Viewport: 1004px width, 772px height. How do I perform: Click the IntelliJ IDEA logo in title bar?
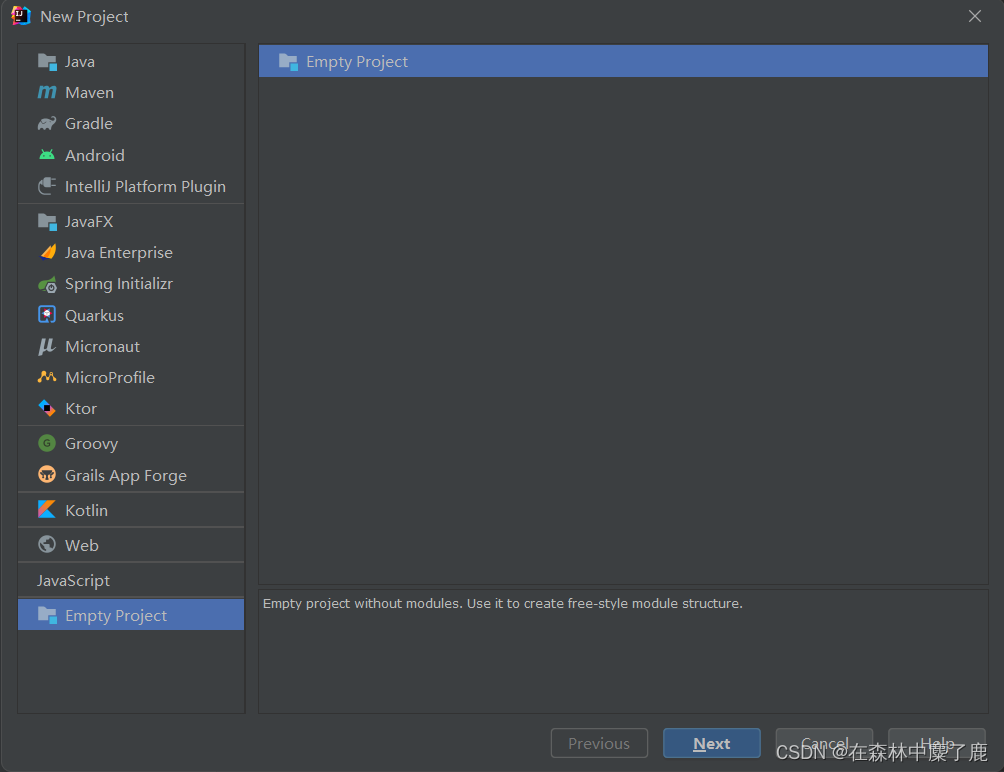click(20, 16)
